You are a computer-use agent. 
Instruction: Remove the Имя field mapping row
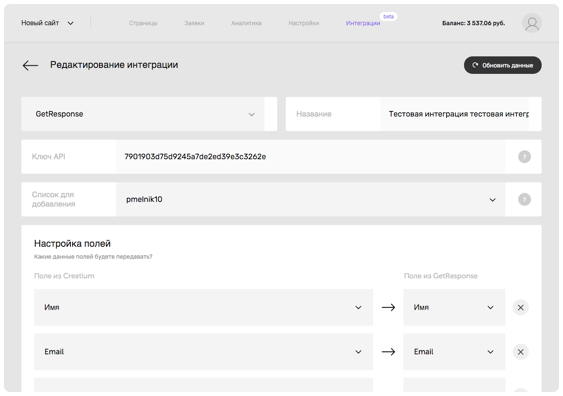pos(520,307)
